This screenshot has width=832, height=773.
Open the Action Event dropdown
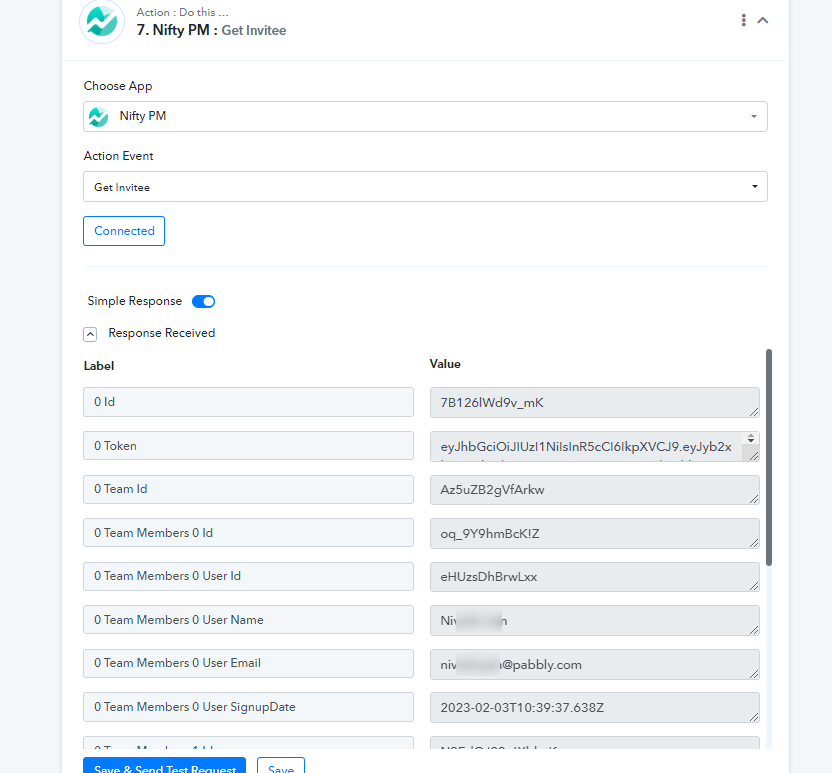pos(425,187)
